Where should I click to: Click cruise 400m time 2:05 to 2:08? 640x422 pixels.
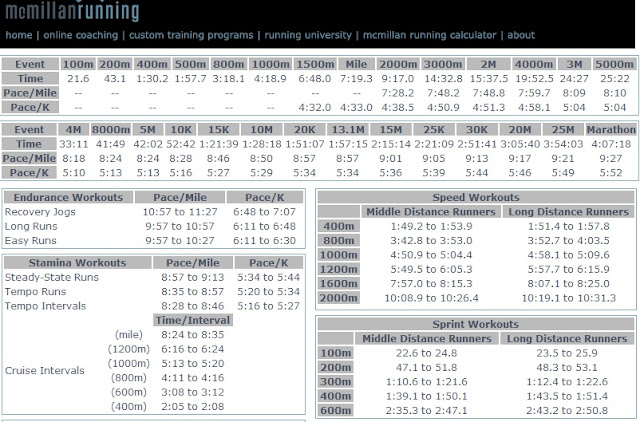[193, 406]
